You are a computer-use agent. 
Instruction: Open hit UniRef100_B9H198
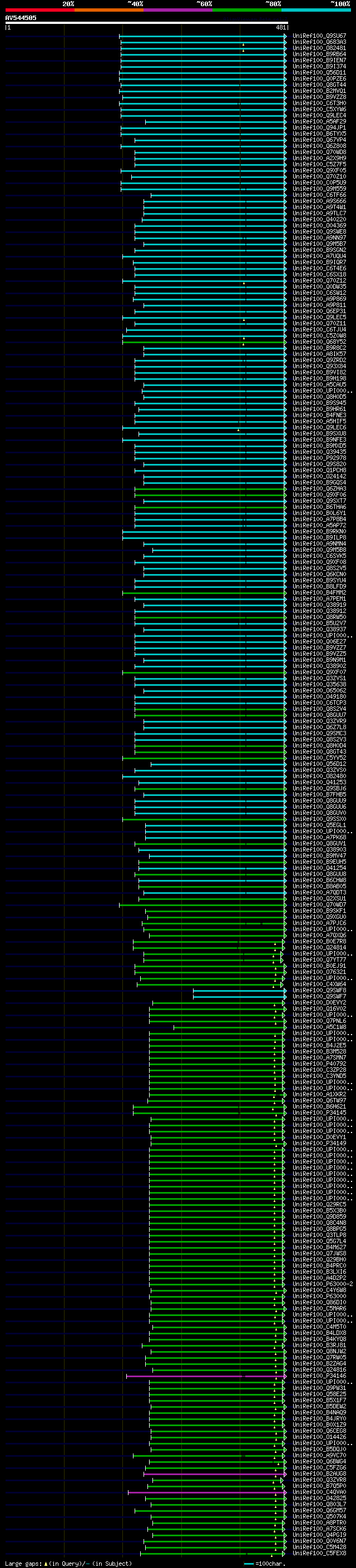pyautogui.click(x=319, y=379)
